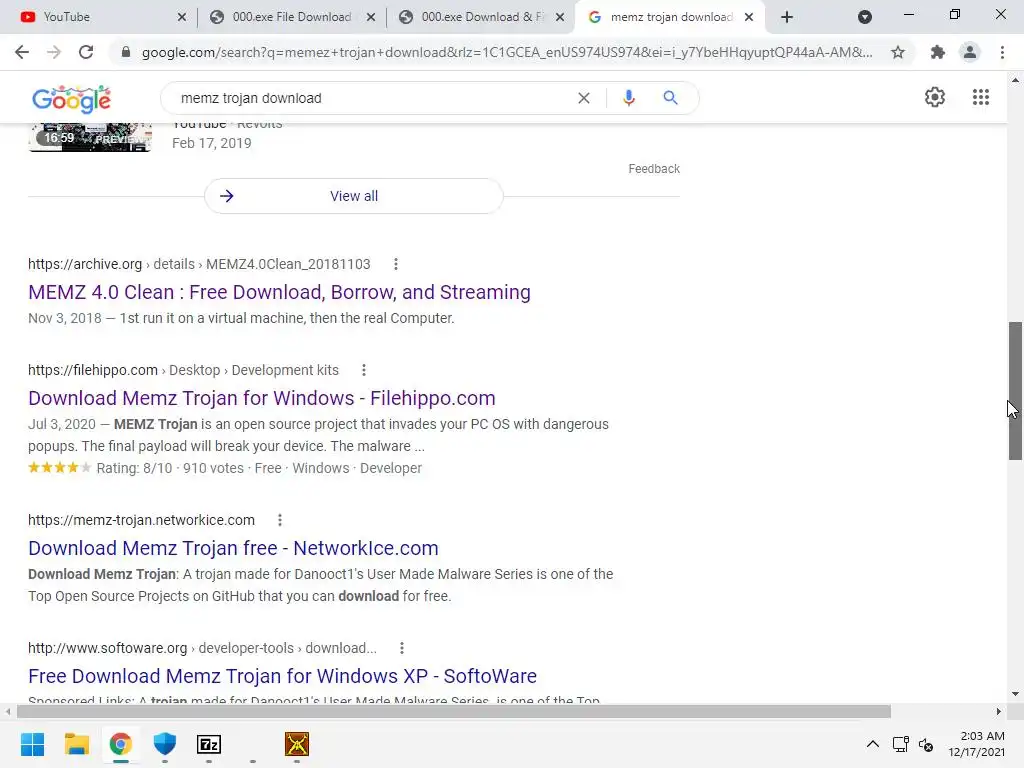The width and height of the screenshot is (1024, 768).
Task: Click the vertical scrollbar thumb
Action: [1015, 391]
